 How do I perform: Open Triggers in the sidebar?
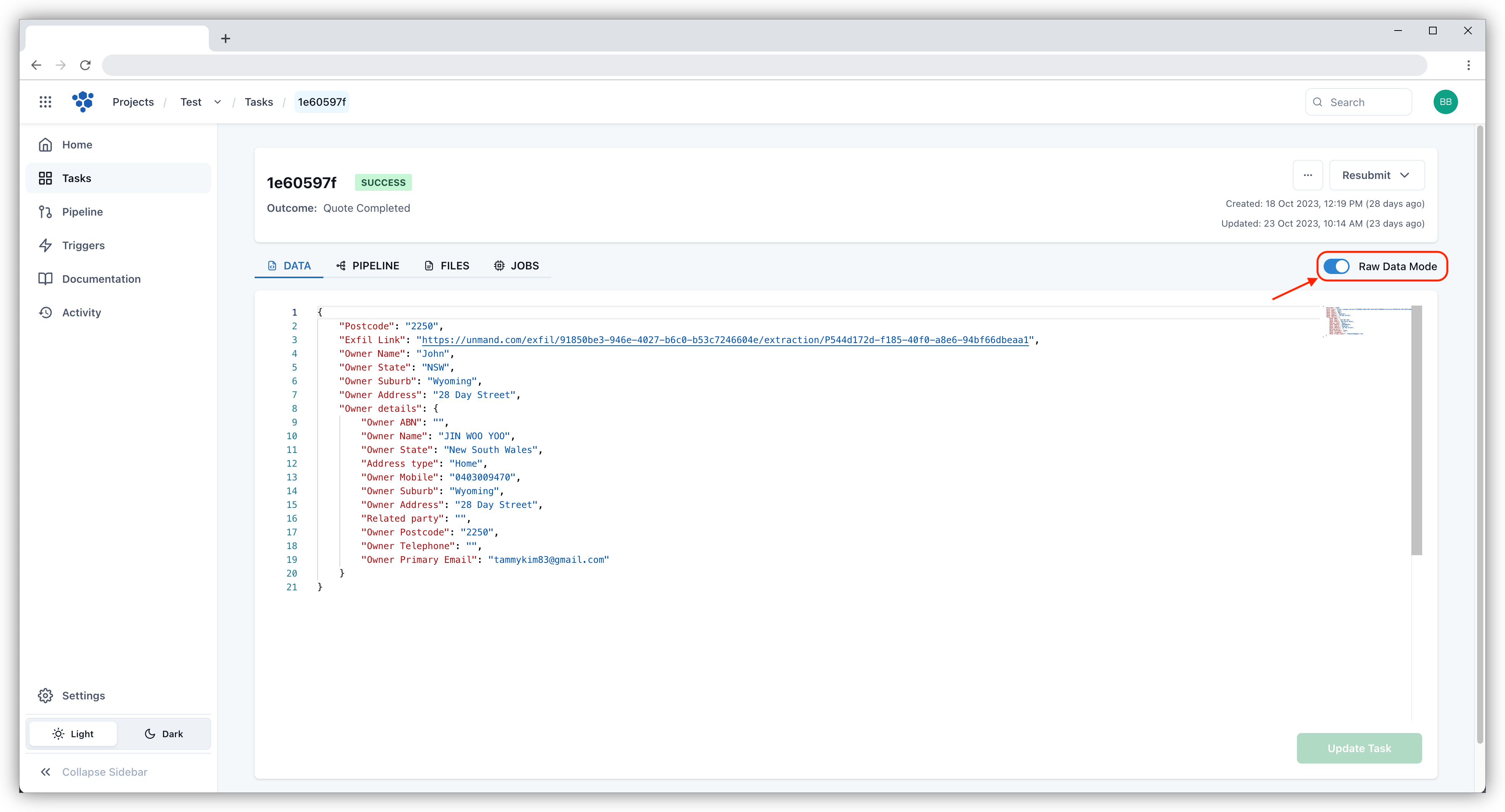83,245
